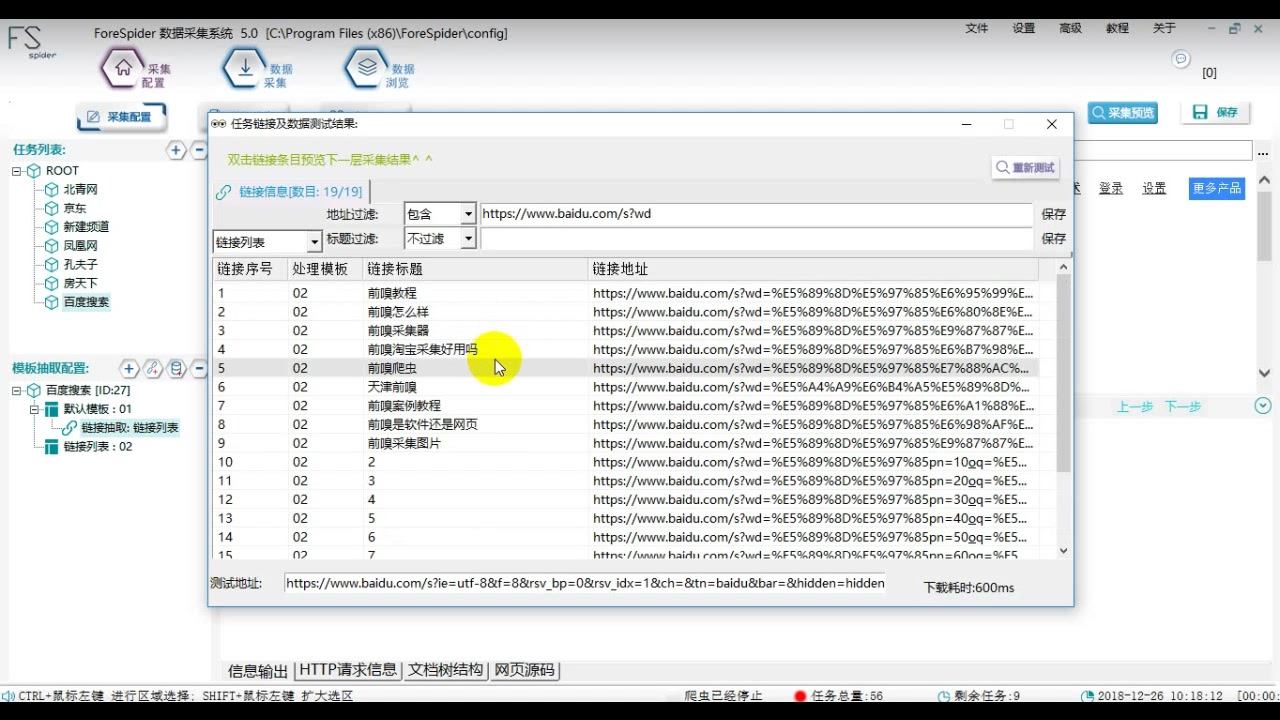The height and width of the screenshot is (720, 1280).
Task: Click the 采集配置 edit button
Action: click(x=121, y=117)
